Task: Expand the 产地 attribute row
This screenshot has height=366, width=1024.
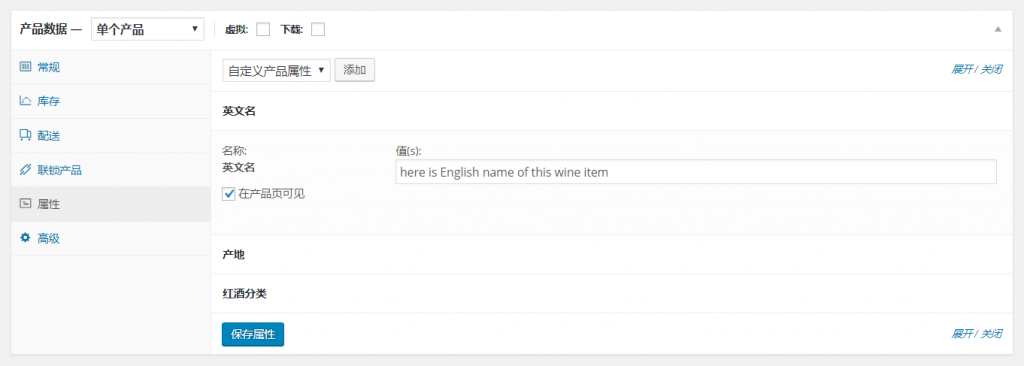Action: pyautogui.click(x=617, y=255)
